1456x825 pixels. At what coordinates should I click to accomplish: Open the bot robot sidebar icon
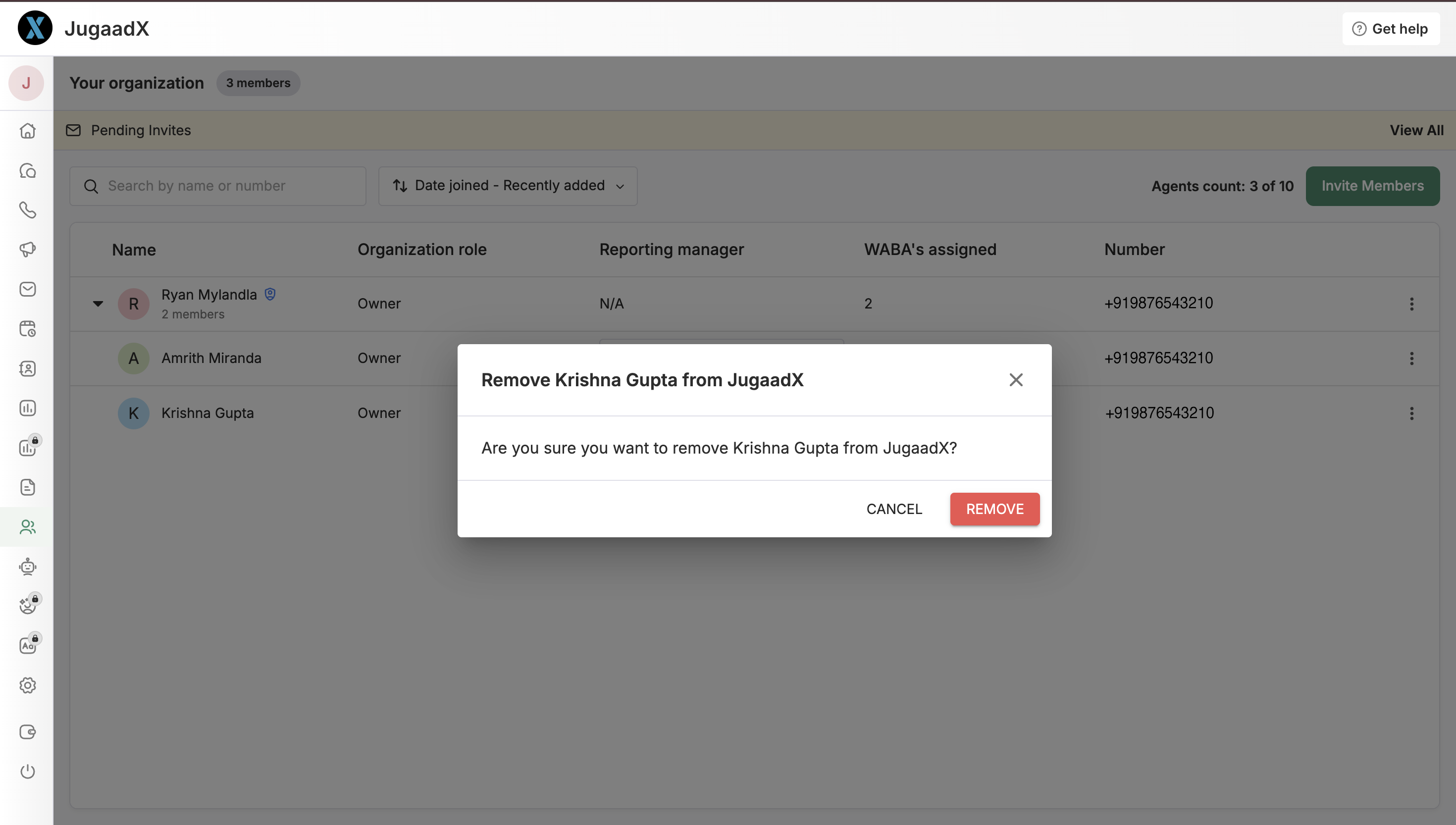27,567
